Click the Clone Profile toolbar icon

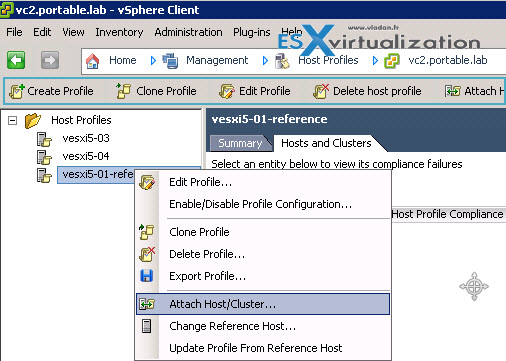[x=124, y=91]
